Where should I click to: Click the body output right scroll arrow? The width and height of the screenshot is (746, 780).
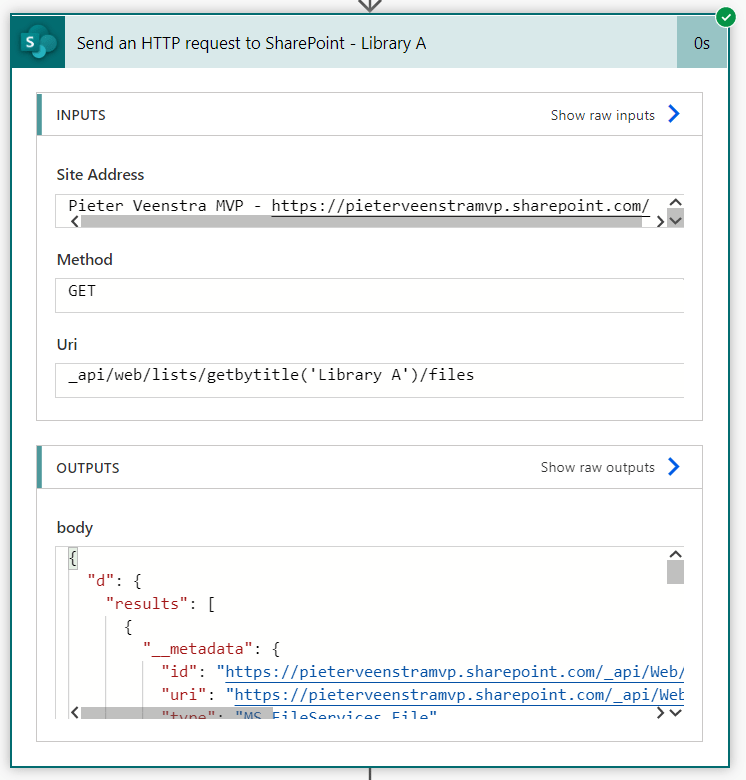[x=660, y=713]
